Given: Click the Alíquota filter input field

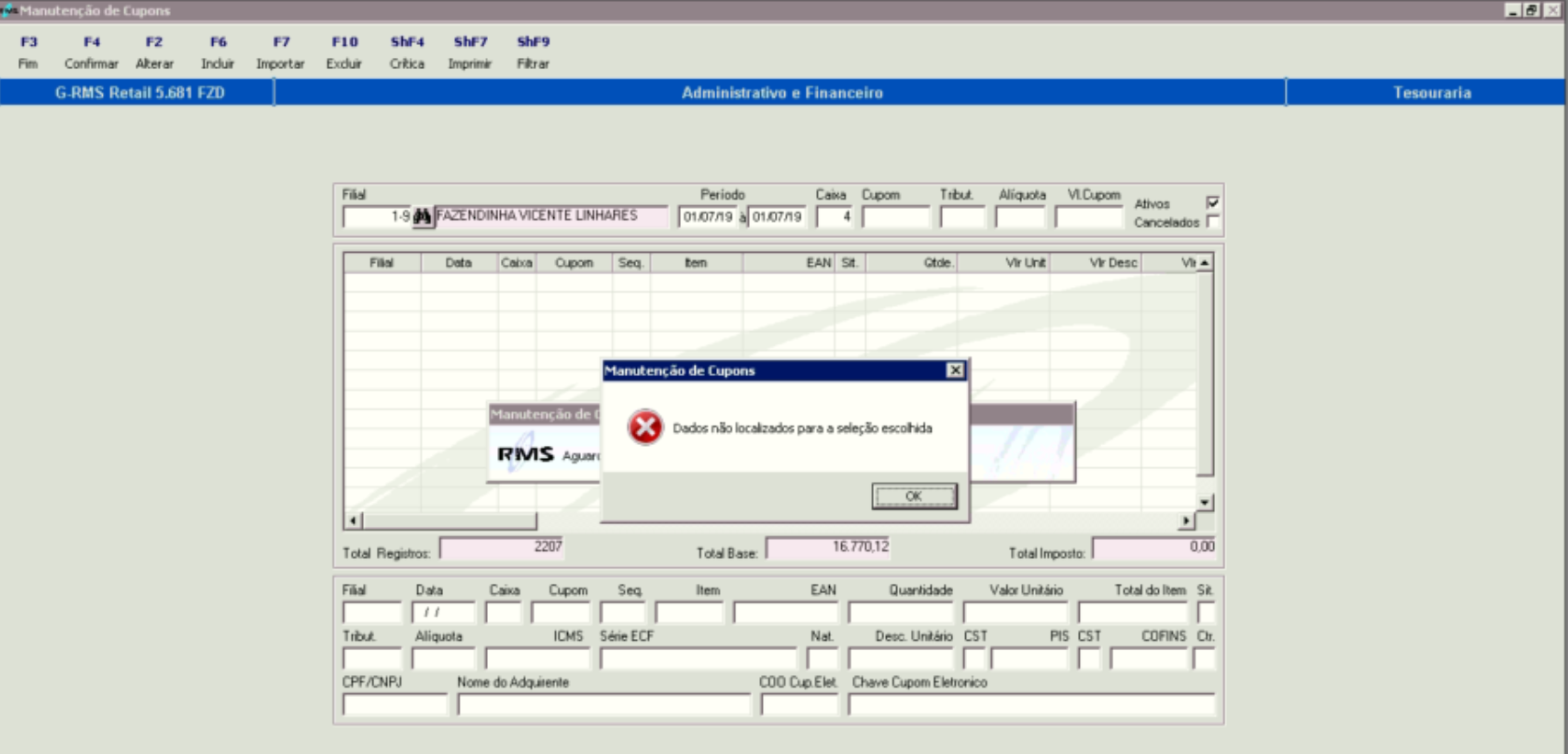Looking at the screenshot, I should 1020,217.
